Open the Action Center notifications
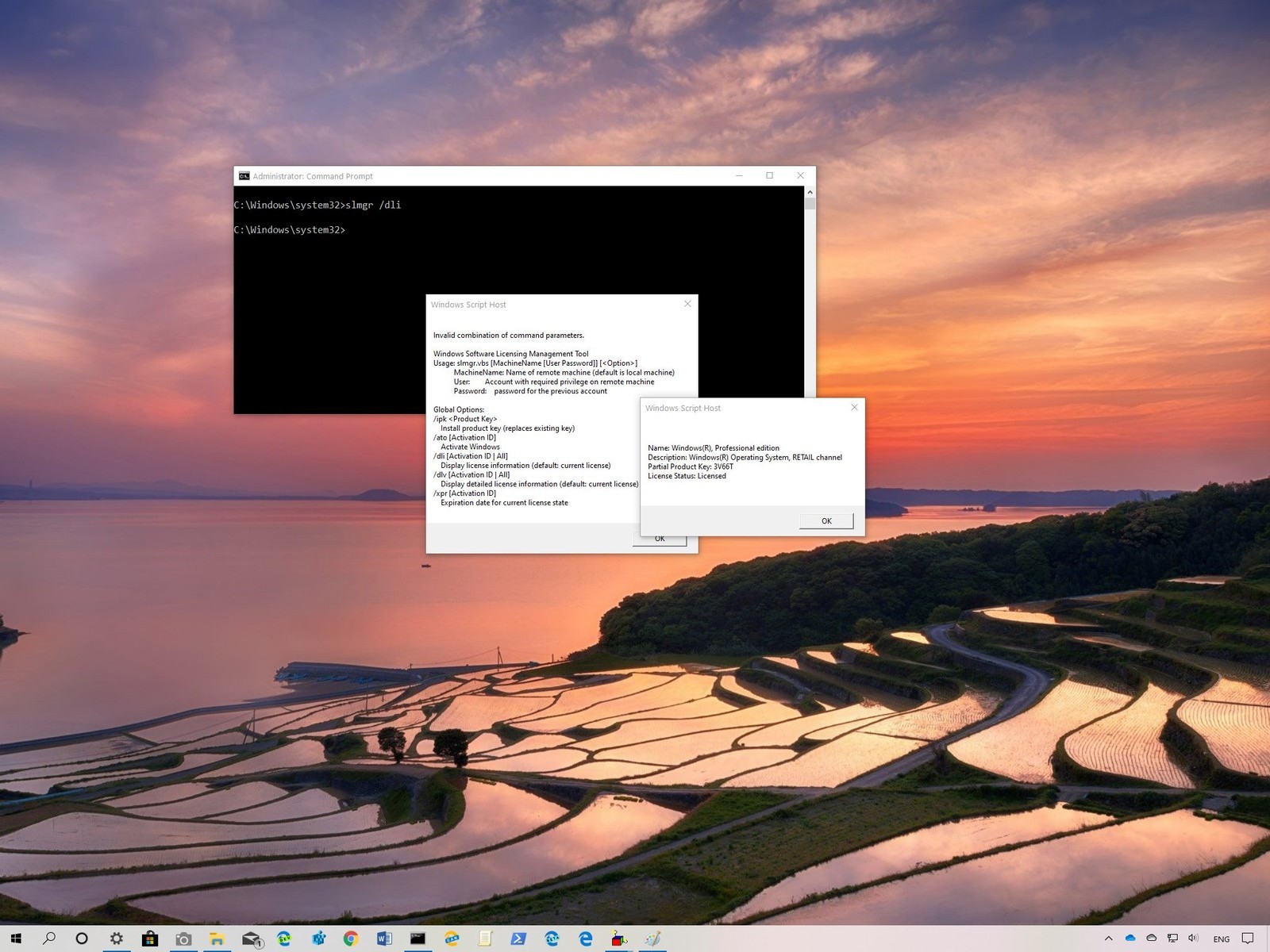This screenshot has width=1270, height=952. [x=1248, y=939]
